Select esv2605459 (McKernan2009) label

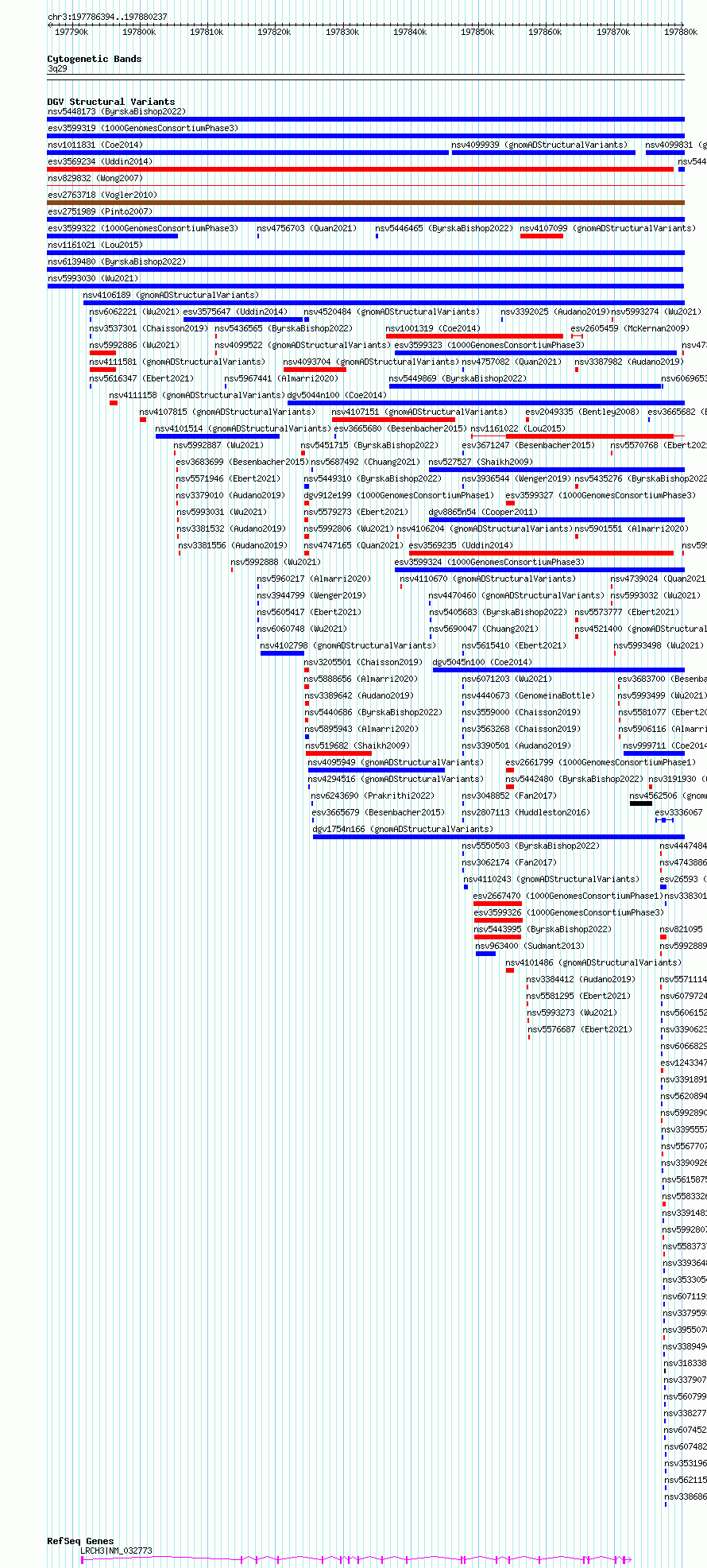click(631, 328)
